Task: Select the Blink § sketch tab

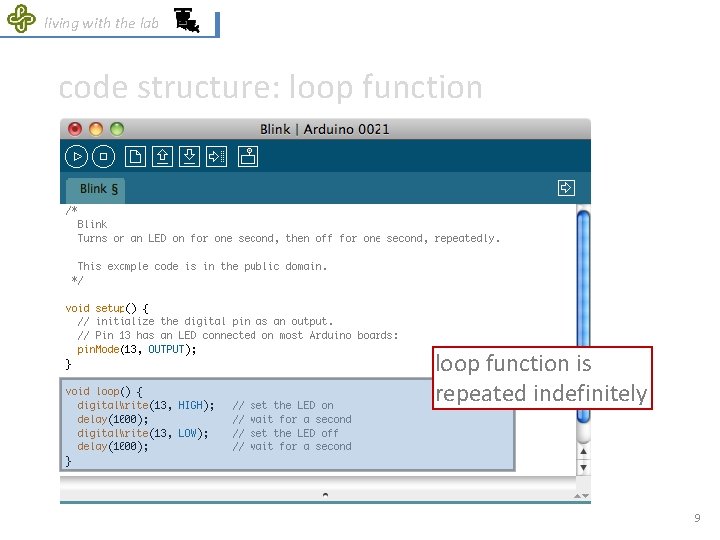Action: coord(96,190)
